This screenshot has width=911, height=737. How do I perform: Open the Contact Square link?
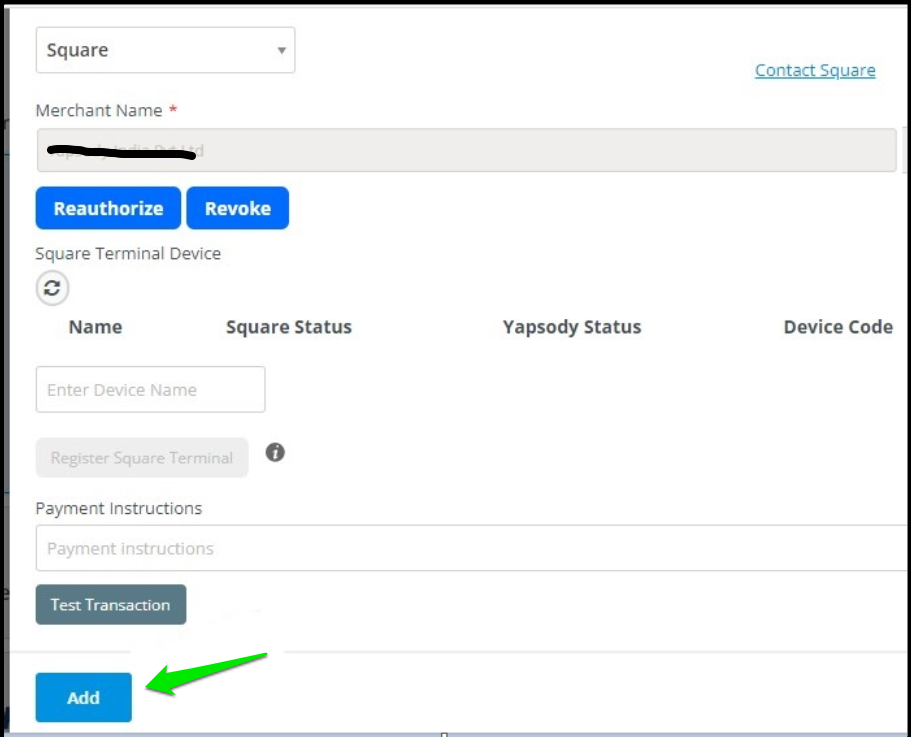pyautogui.click(x=815, y=70)
